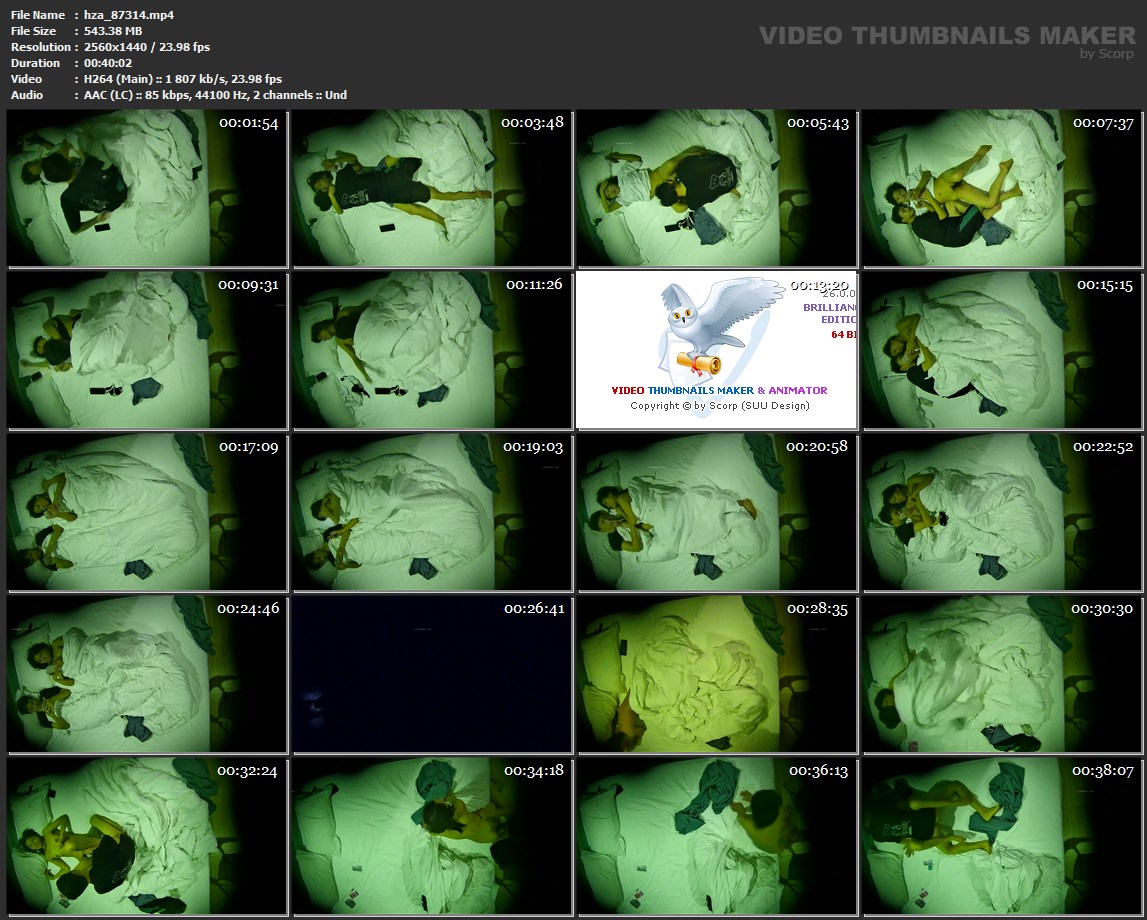This screenshot has width=1147, height=920.
Task: Click the Video Thumbnails Maker owl logo frame
Action: tap(717, 350)
